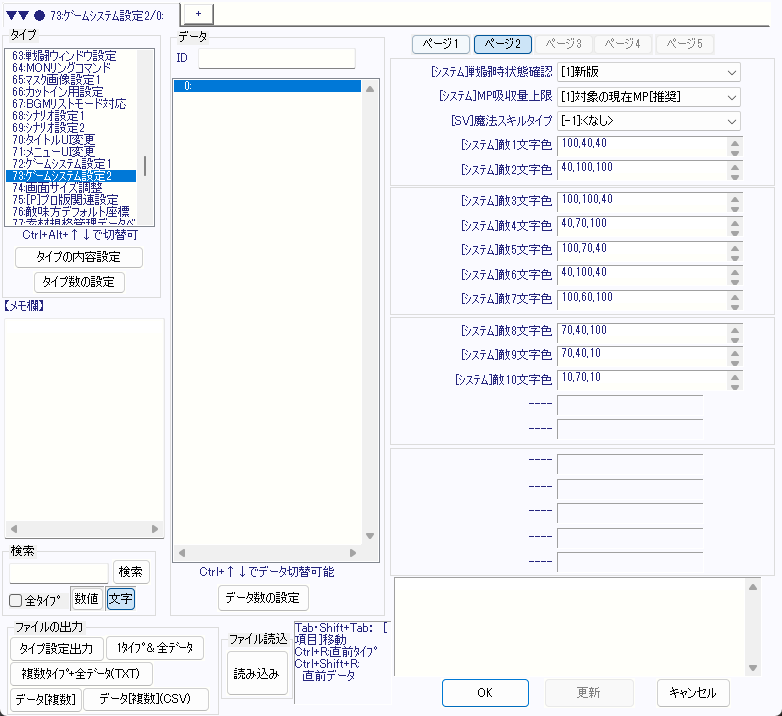Open タイプの内容設定 settings
Viewport: 782px width, 716px height.
79,257
